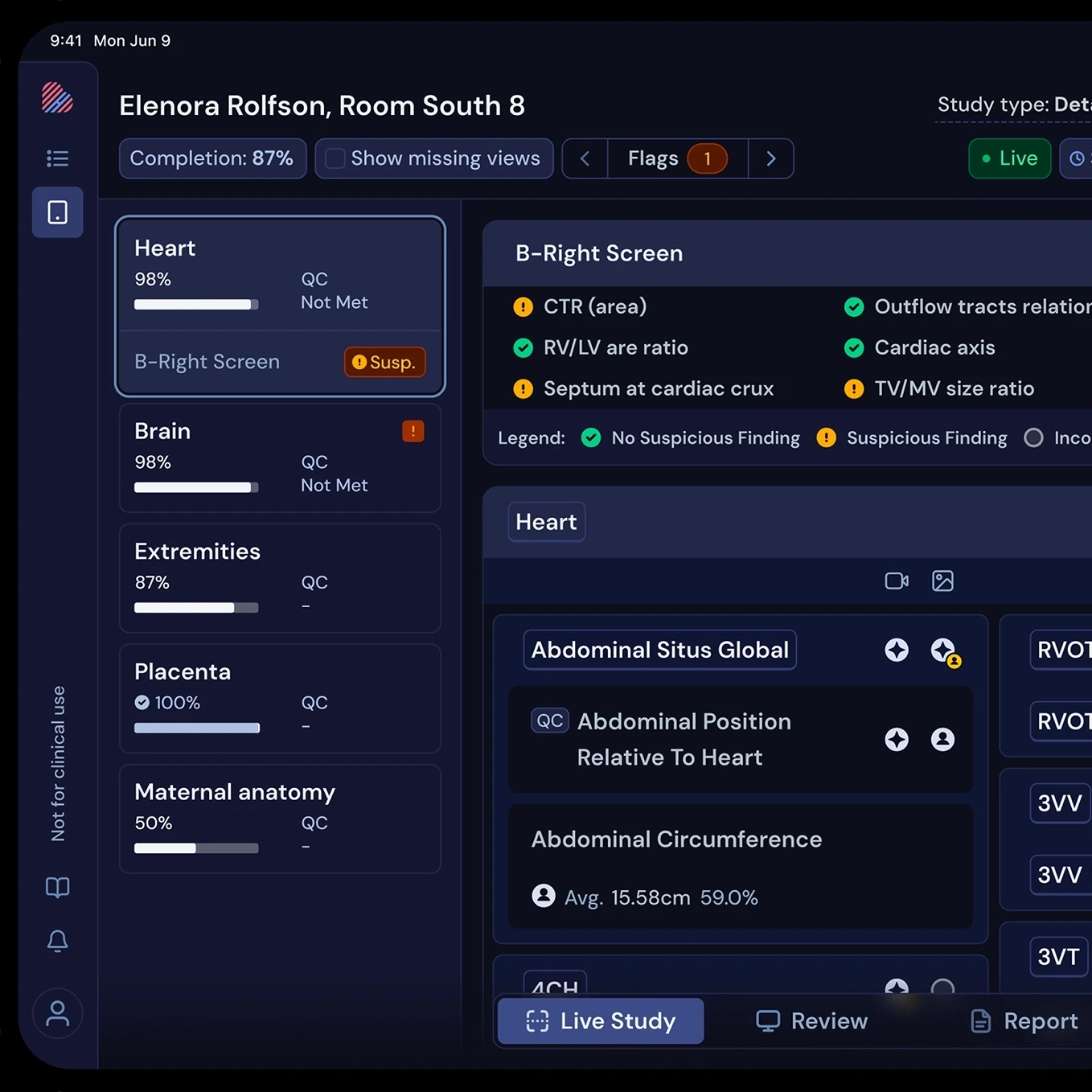1092x1092 pixels.
Task: Open the user profile icon
Action: (x=57, y=1013)
